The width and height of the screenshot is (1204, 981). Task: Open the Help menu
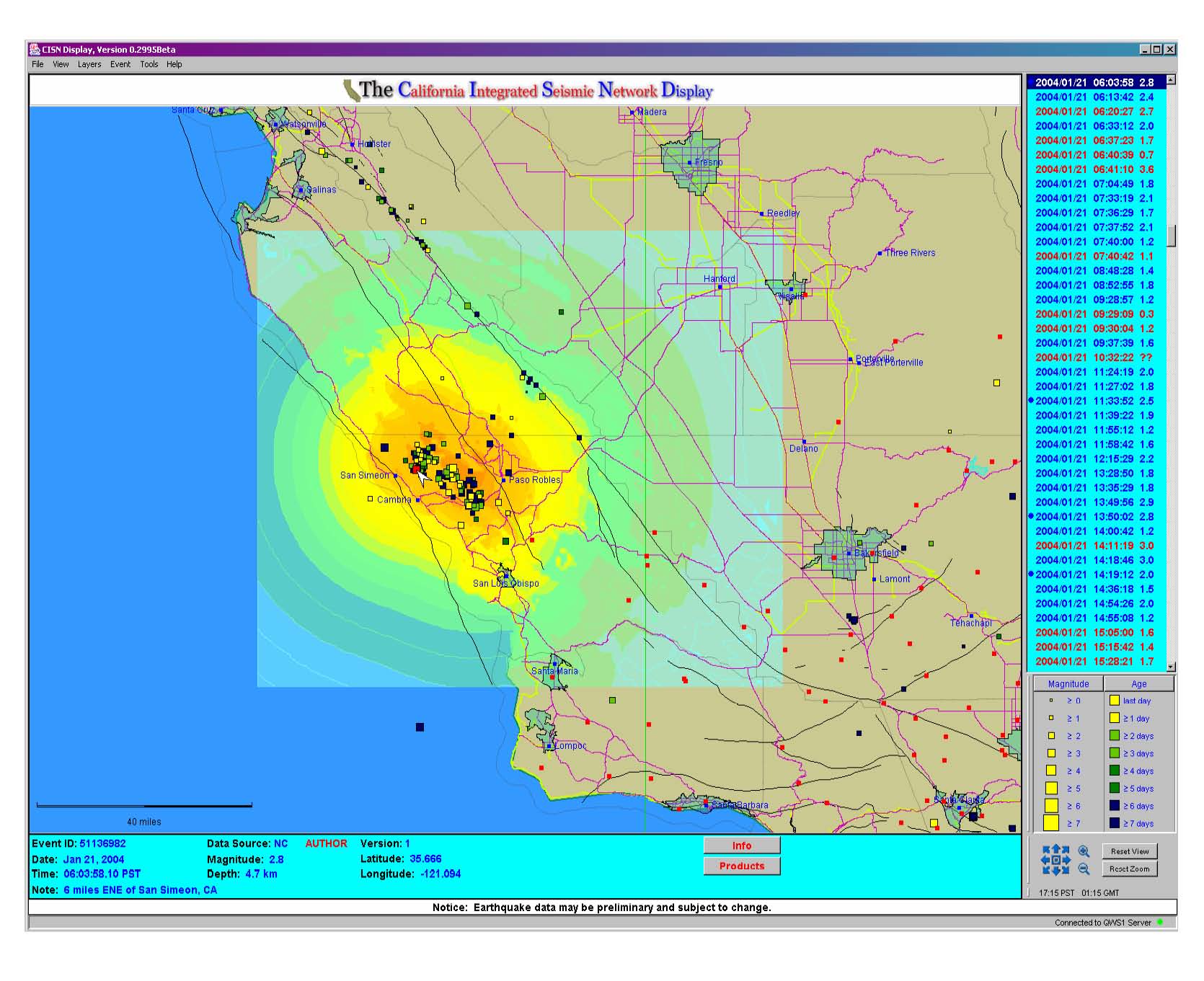pos(174,64)
